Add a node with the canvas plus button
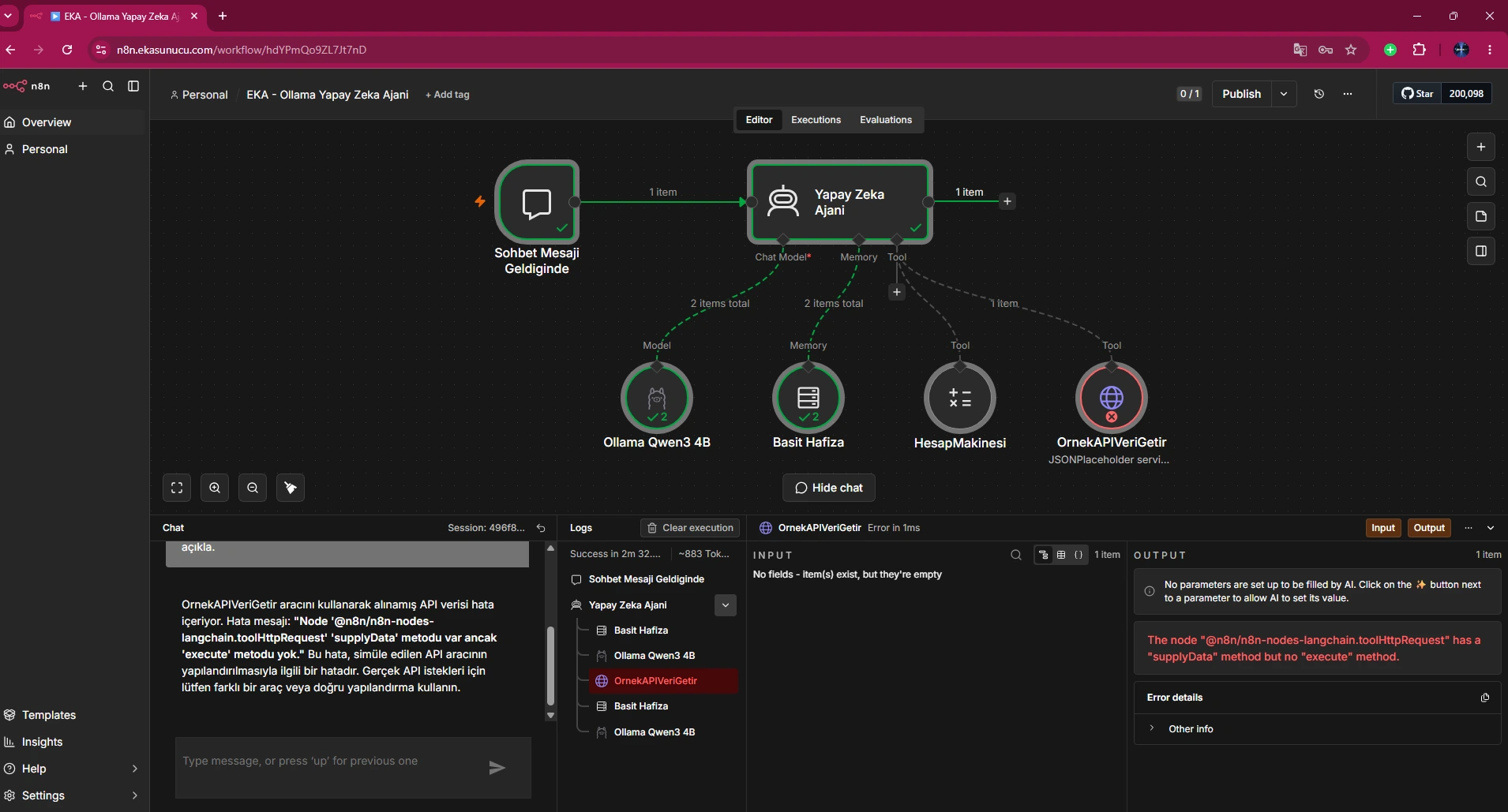This screenshot has width=1508, height=812. 1481,147
